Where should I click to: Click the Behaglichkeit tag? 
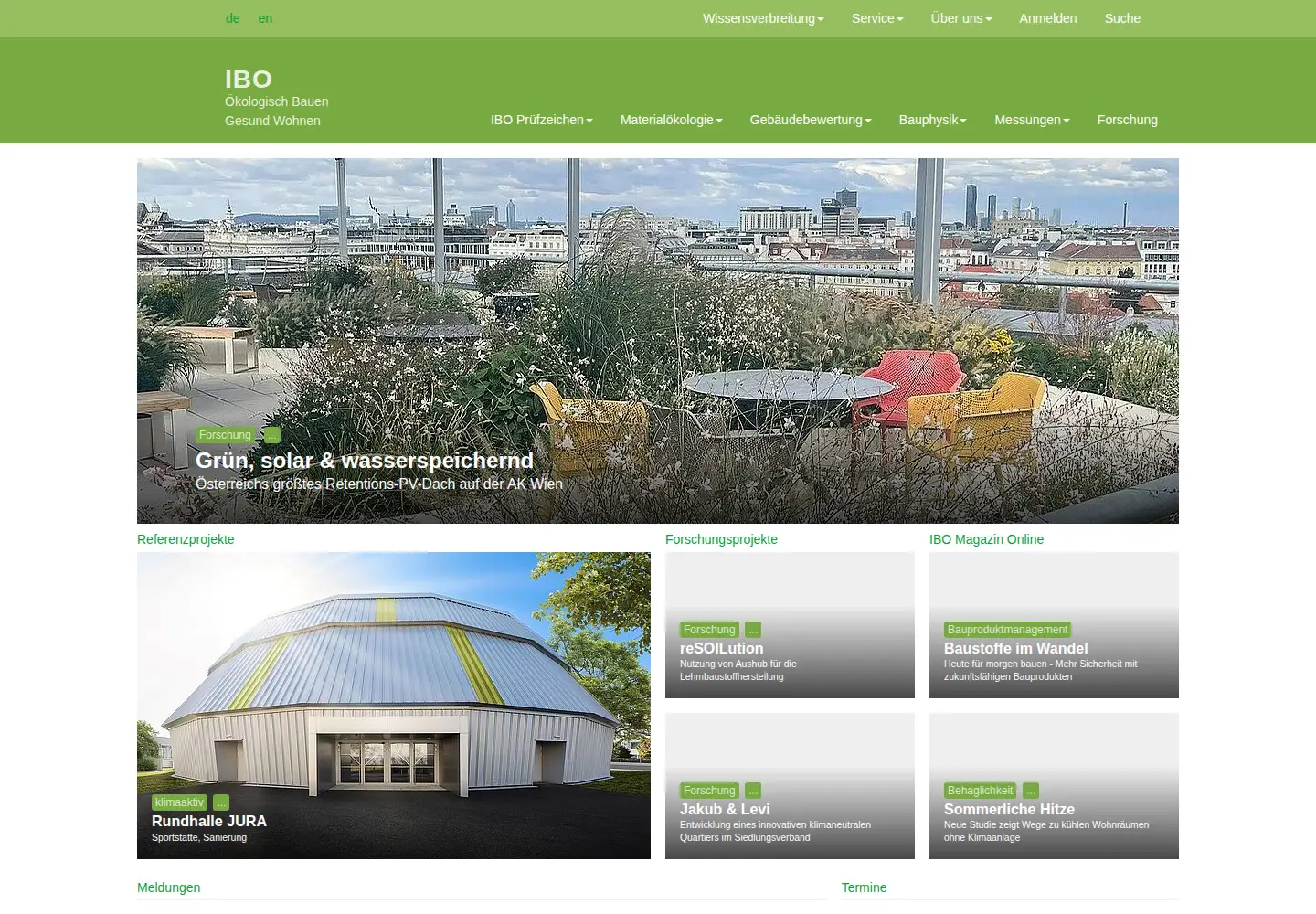click(980, 791)
